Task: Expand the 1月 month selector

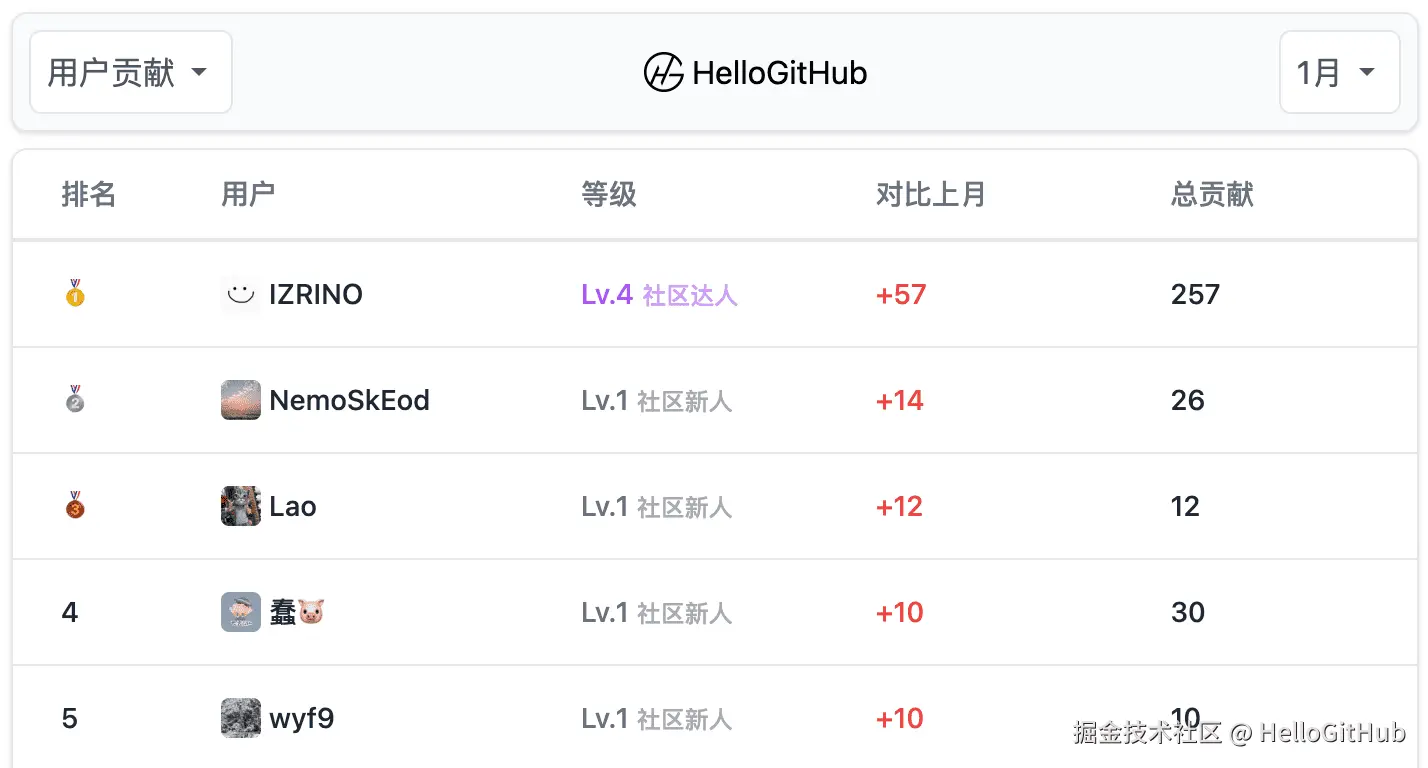Action: coord(1338,72)
